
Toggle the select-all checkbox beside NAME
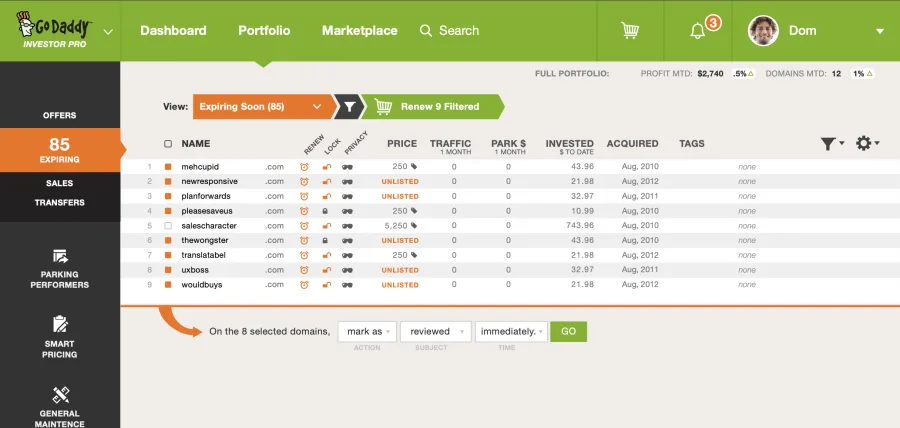(168, 144)
